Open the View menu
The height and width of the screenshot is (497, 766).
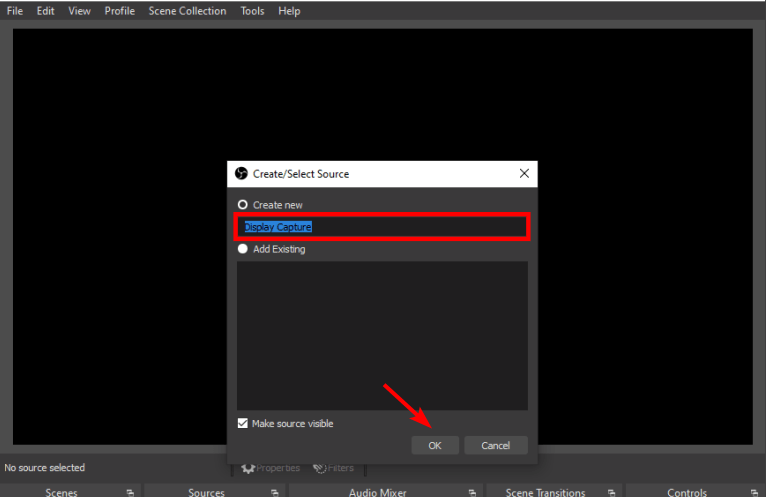[x=79, y=11]
